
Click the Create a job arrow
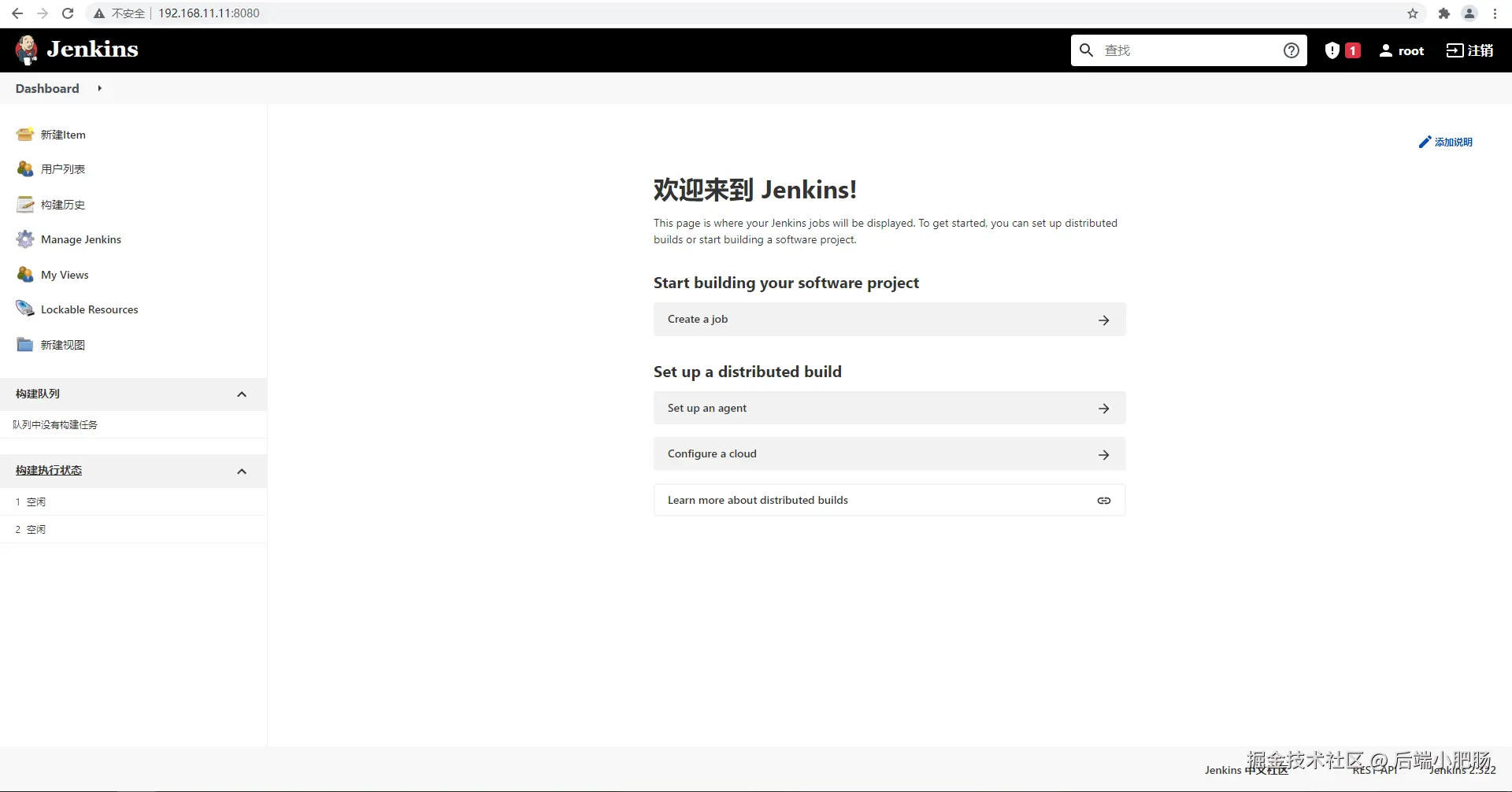pos(1104,320)
